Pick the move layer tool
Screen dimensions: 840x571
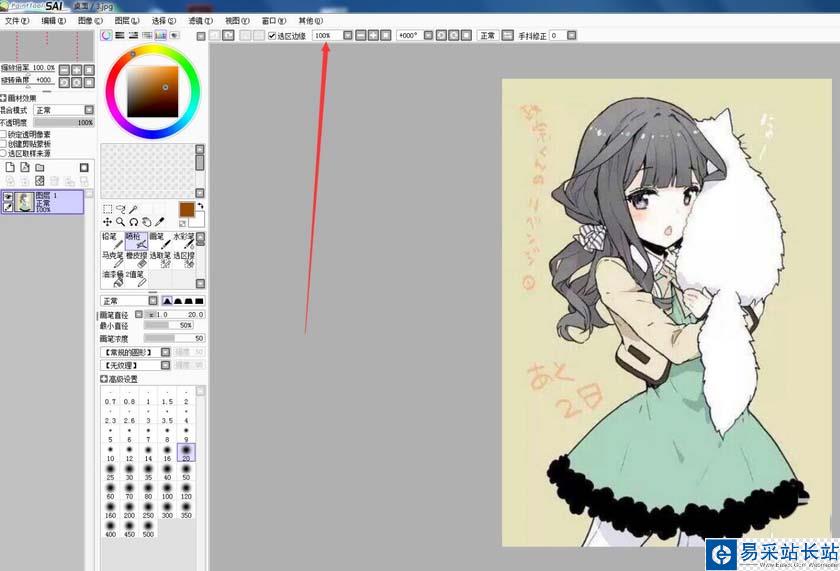click(107, 222)
